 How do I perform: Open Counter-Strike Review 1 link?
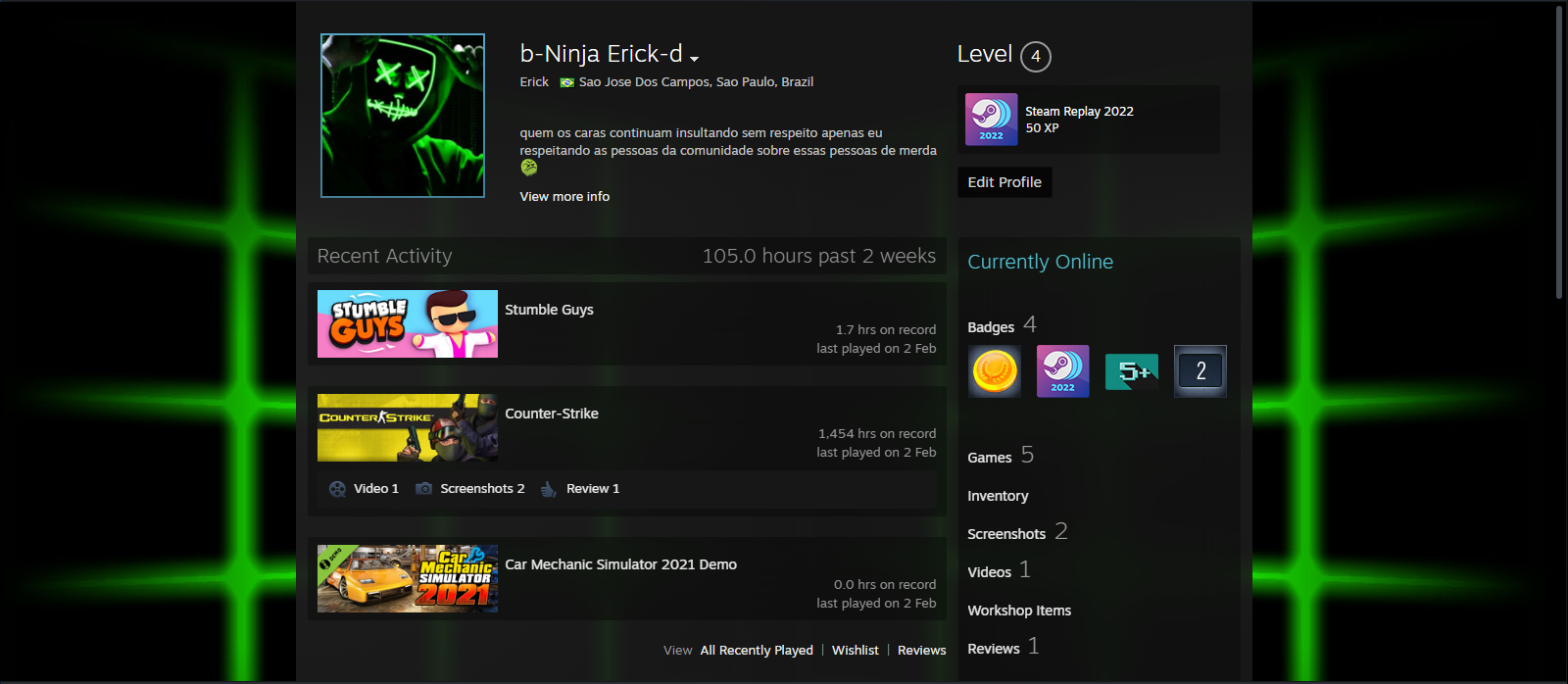(593, 489)
